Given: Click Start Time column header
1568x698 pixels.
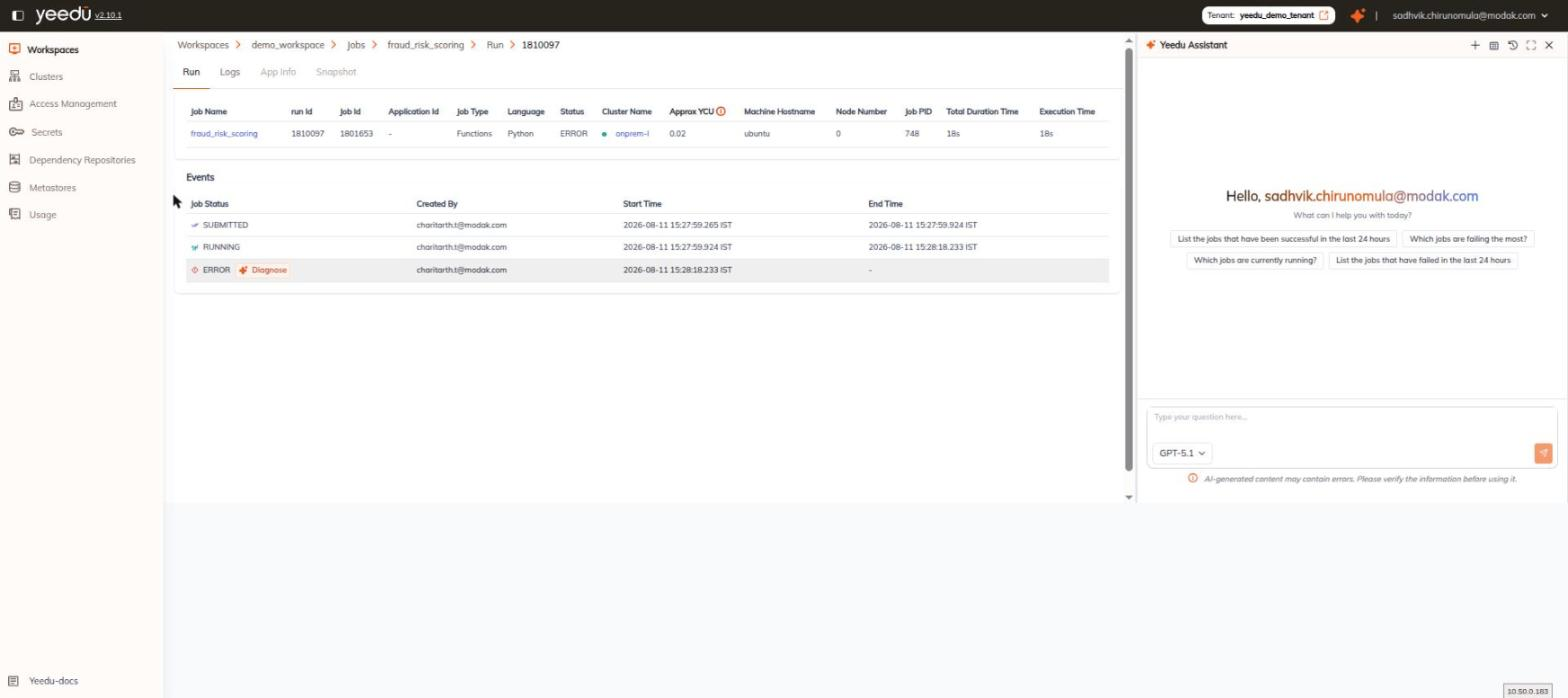Looking at the screenshot, I should tap(642, 204).
